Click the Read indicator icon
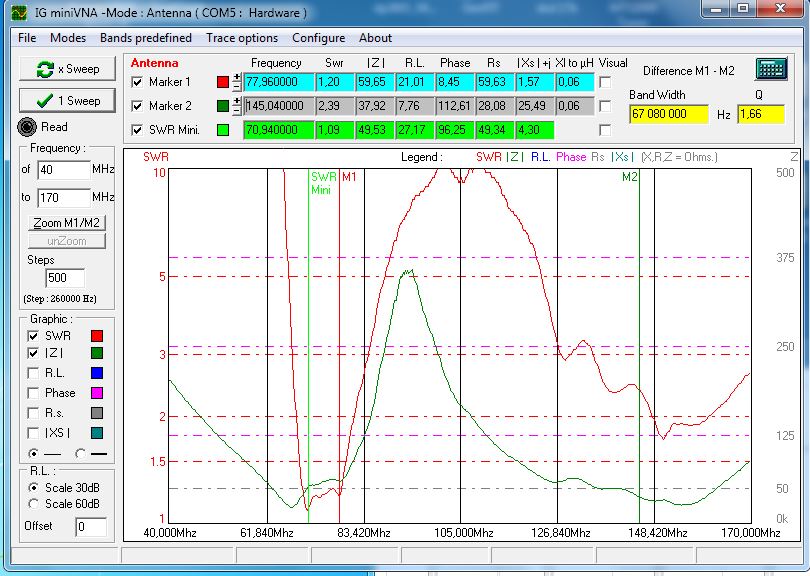Screen dimensions: 810x576 coord(26,127)
